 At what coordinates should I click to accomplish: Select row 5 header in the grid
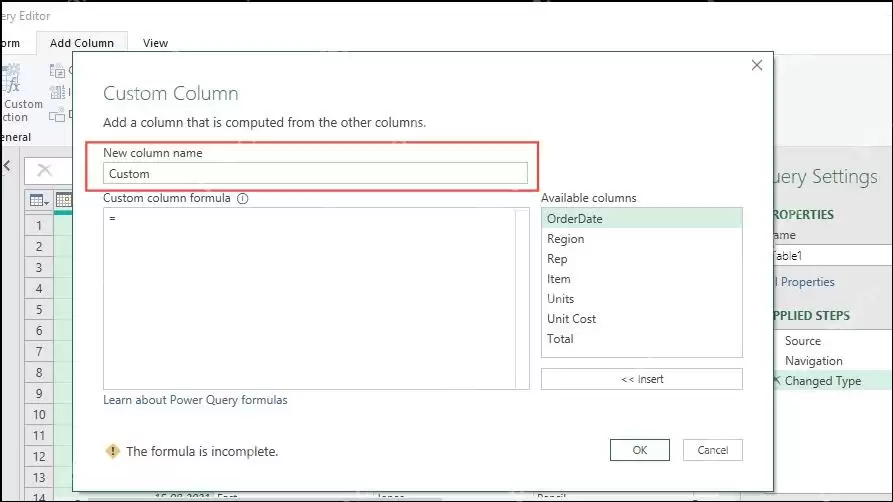coord(39,309)
